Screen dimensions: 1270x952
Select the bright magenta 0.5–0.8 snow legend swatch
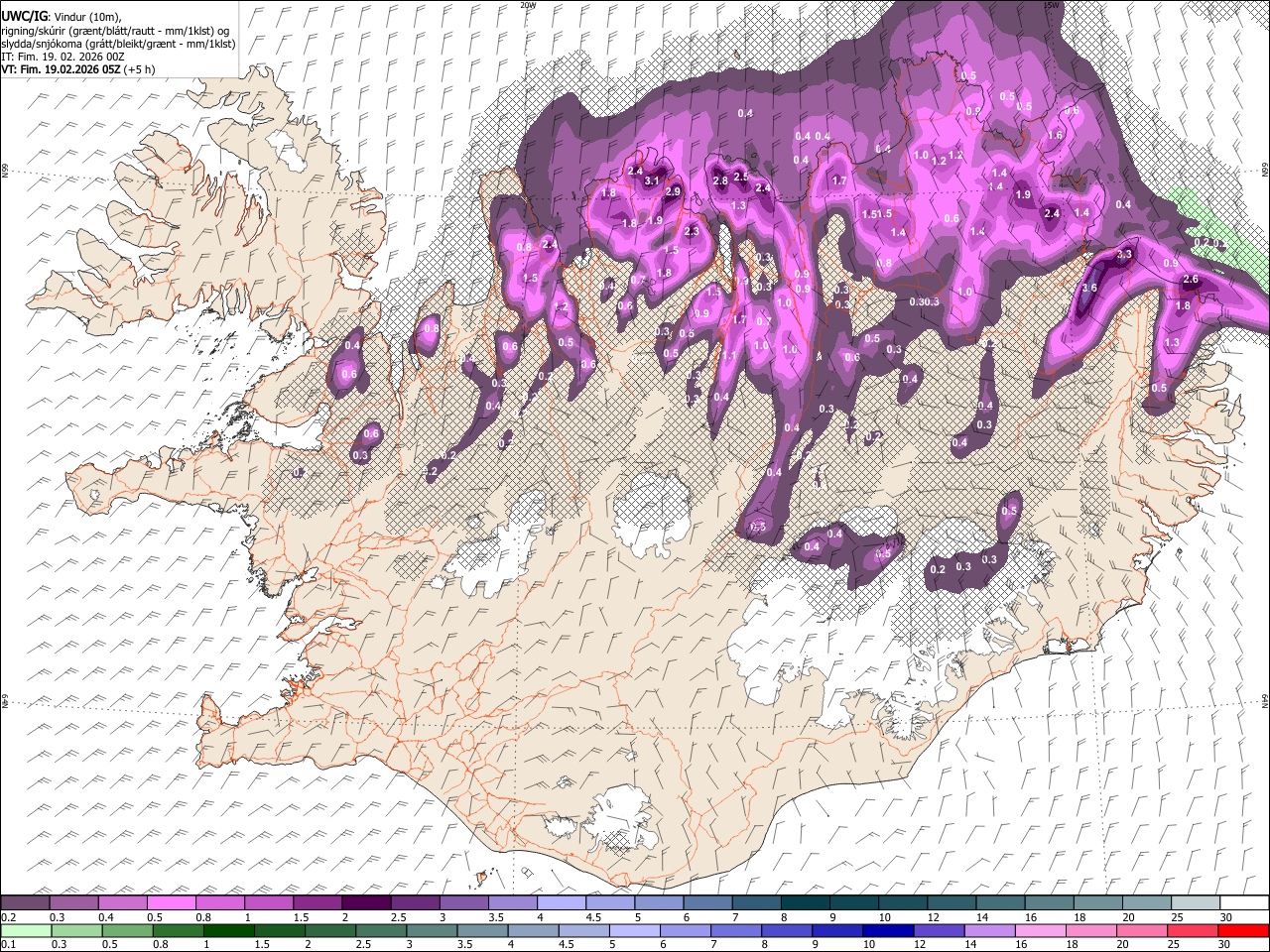(x=172, y=903)
